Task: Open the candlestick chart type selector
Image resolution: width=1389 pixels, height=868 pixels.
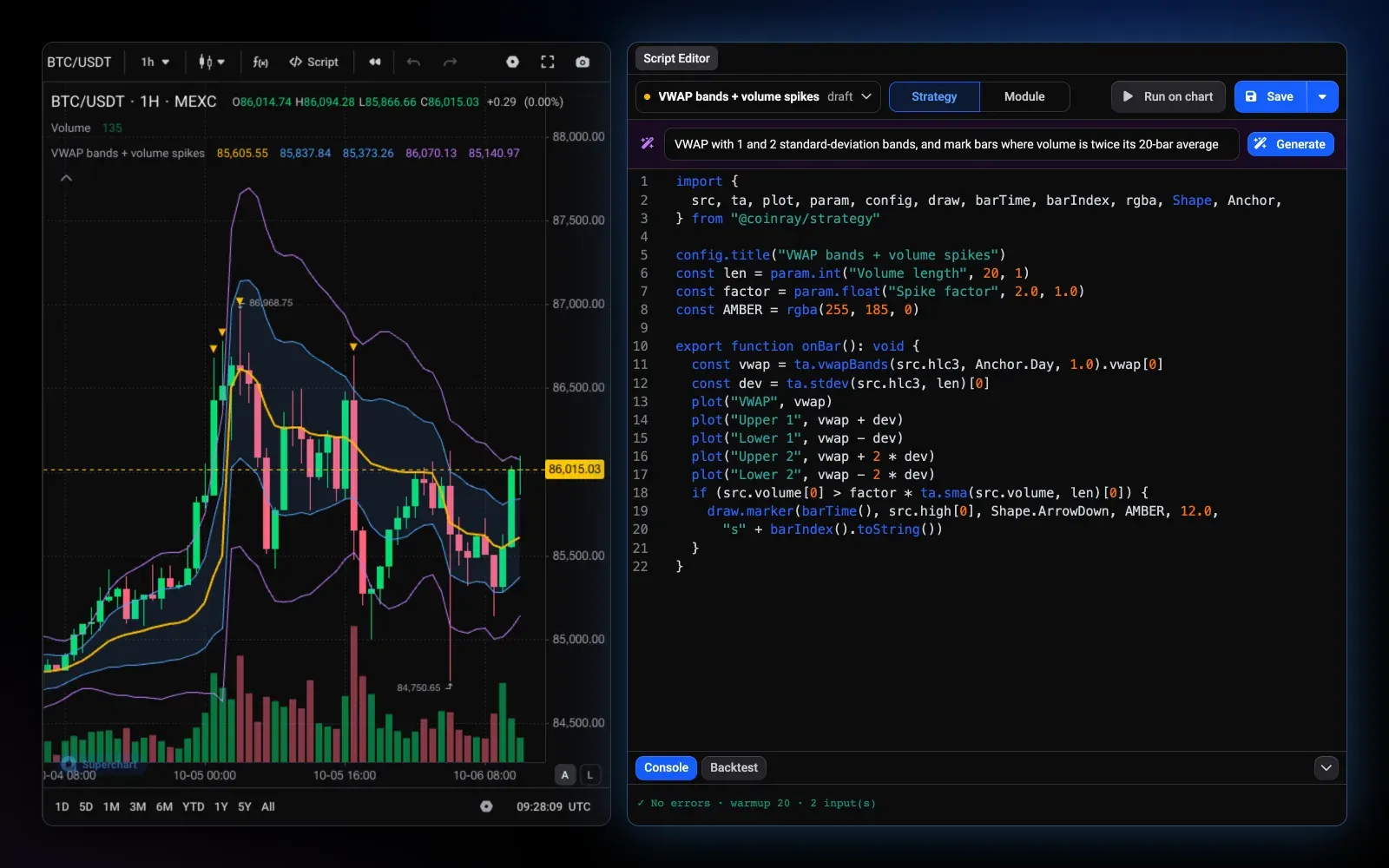Action: pos(211,62)
